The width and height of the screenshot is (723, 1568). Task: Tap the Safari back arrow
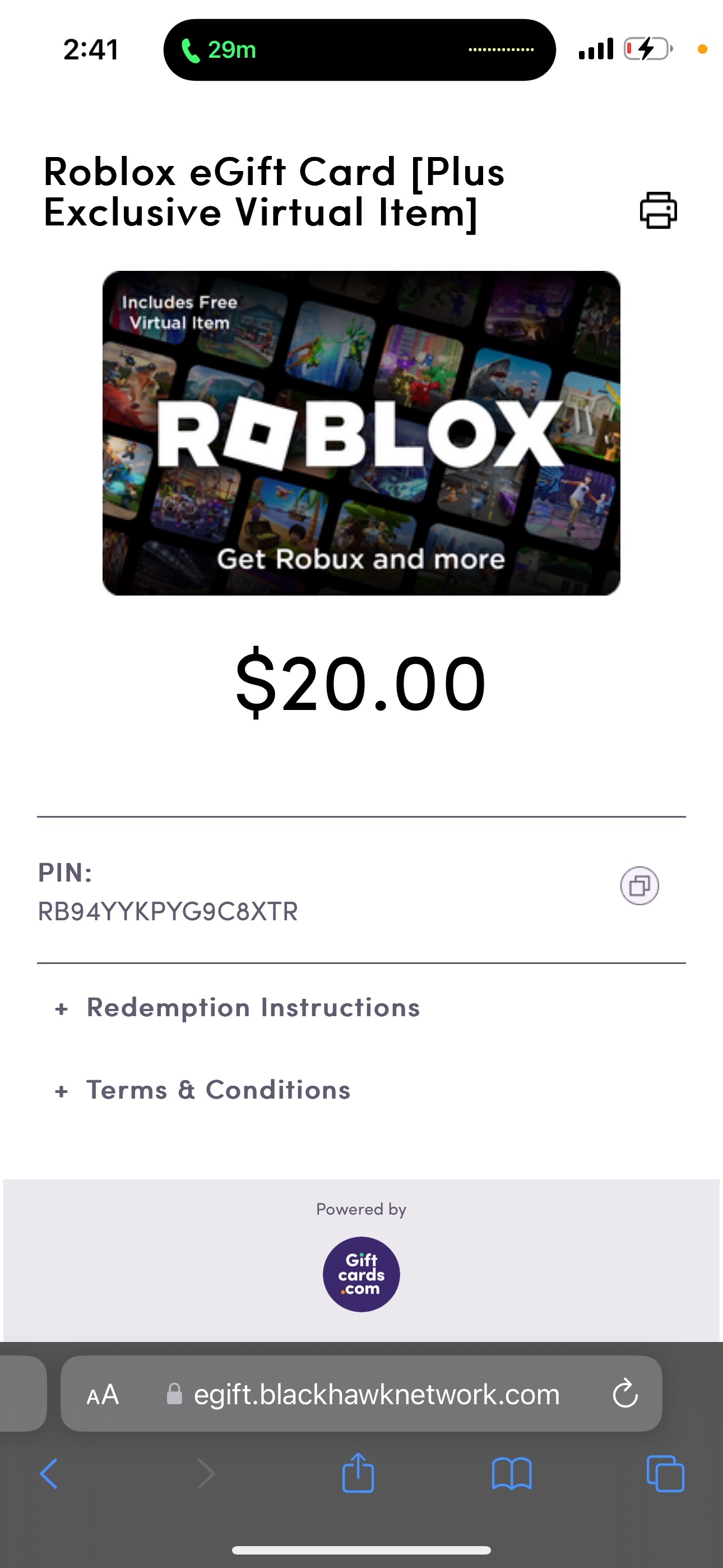coord(49,1474)
